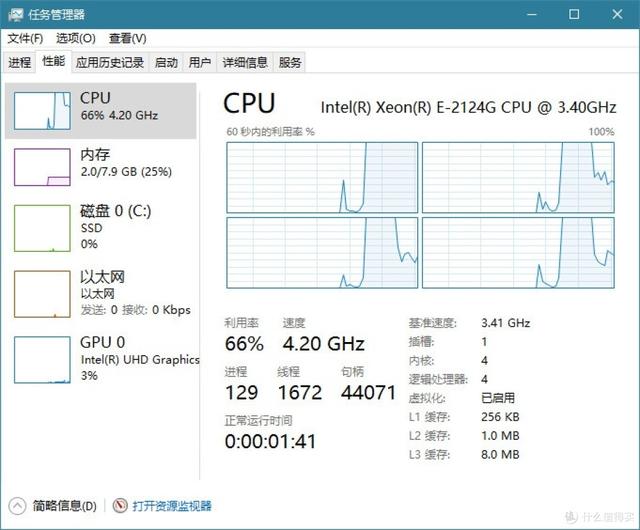Switch to the 启动 tab
Screen dimensions: 640x530
pos(166,62)
